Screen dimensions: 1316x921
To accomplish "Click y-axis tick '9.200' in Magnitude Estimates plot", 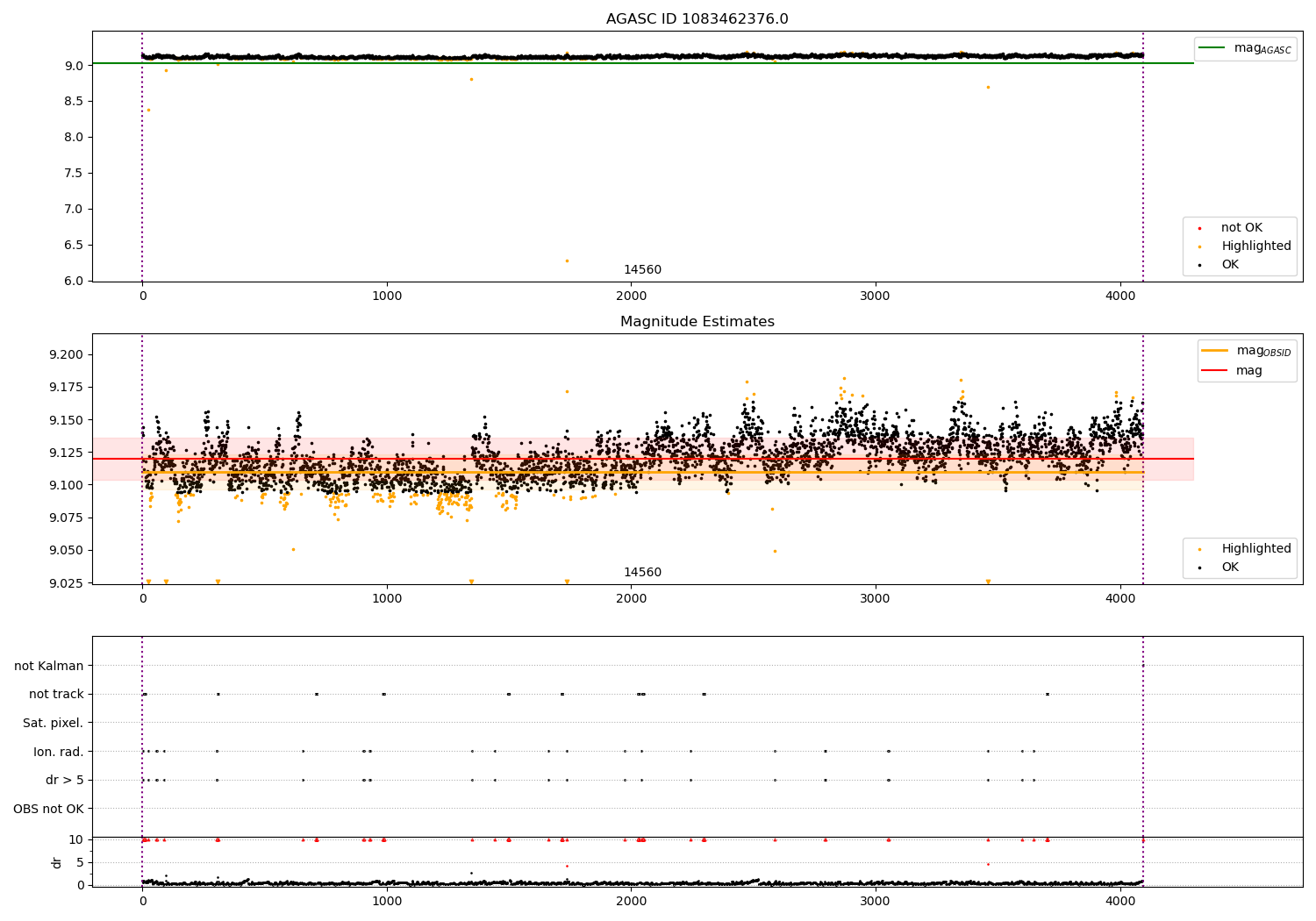I will [66, 355].
